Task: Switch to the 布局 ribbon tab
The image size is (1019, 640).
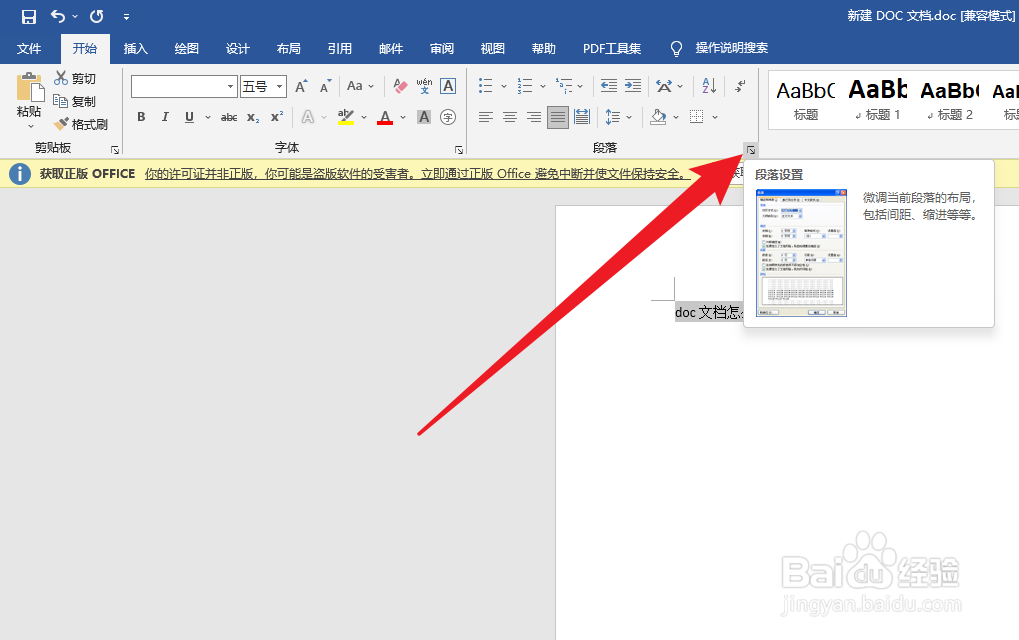Action: coord(289,49)
